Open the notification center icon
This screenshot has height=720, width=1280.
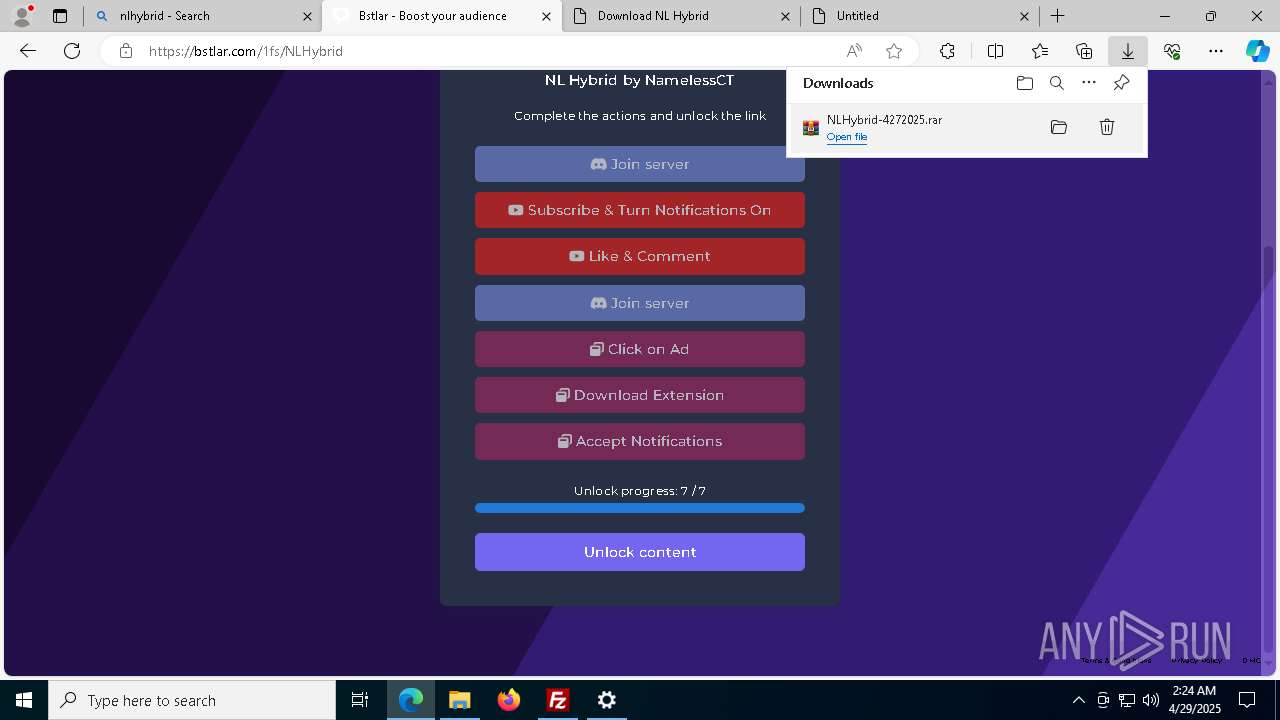(x=1247, y=700)
